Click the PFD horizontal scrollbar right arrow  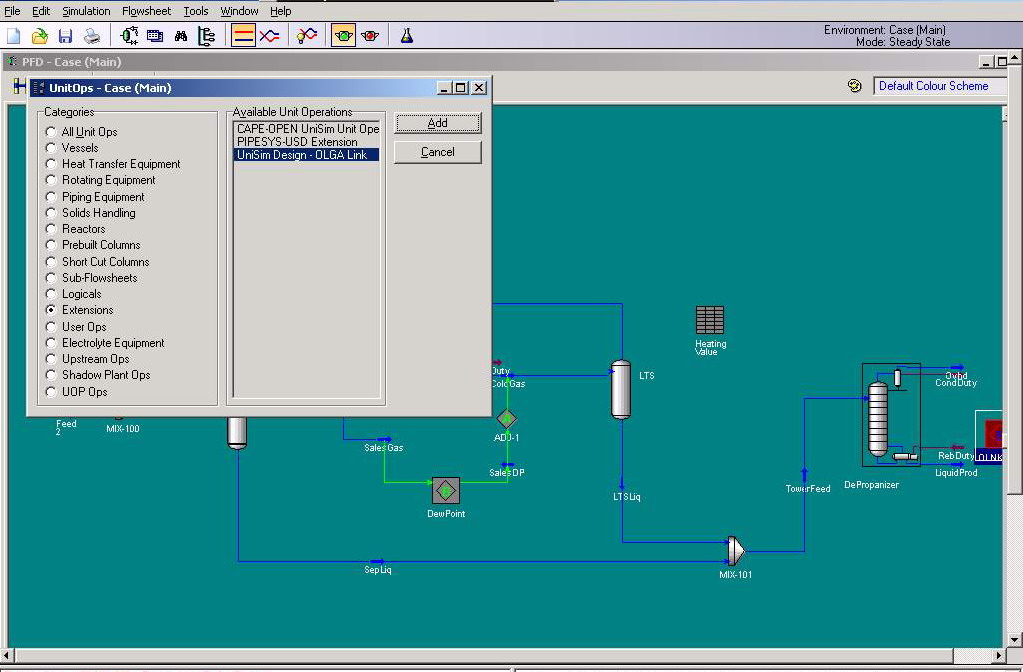click(998, 655)
